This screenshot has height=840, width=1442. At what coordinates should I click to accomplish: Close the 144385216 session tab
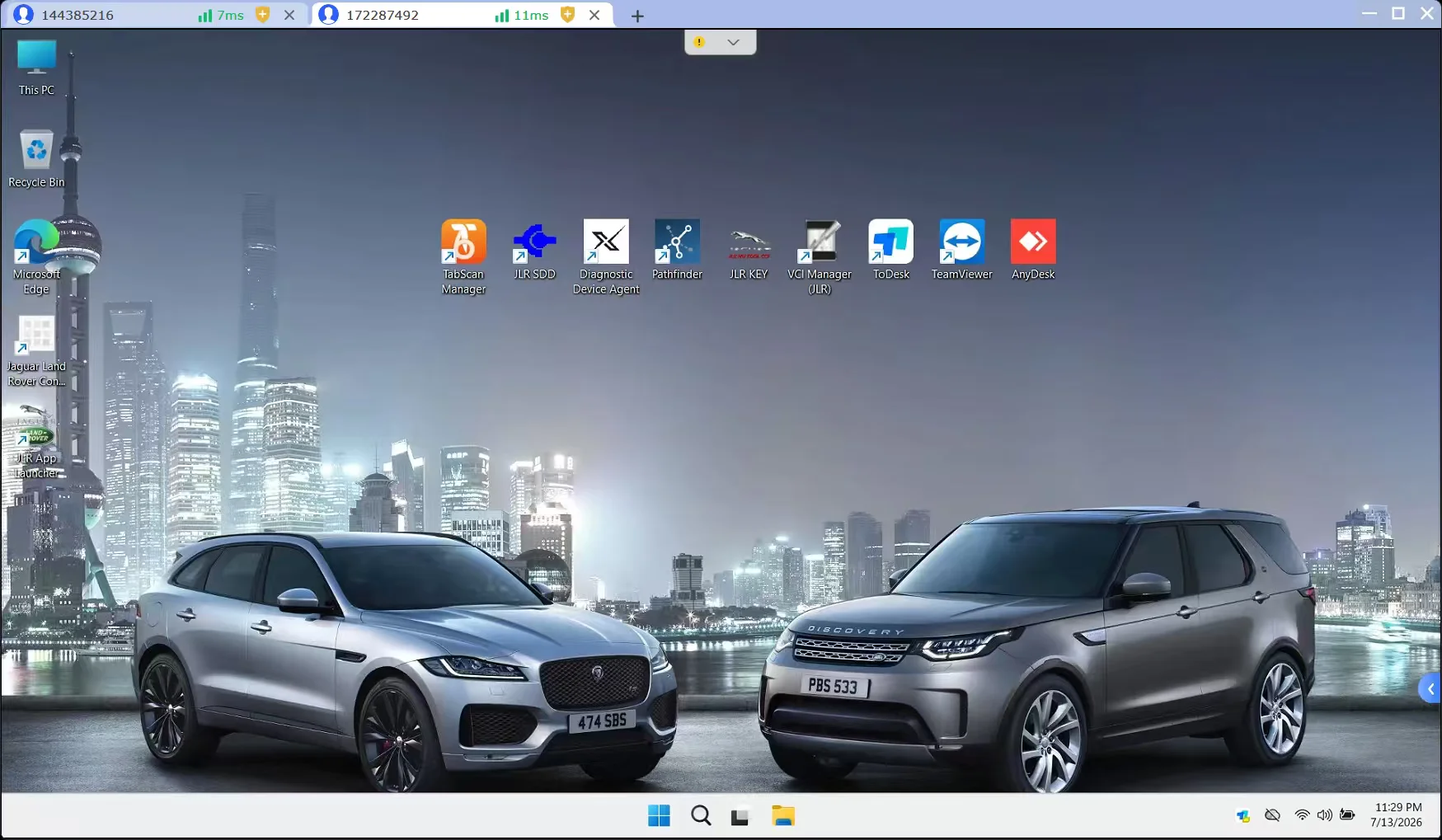click(289, 15)
